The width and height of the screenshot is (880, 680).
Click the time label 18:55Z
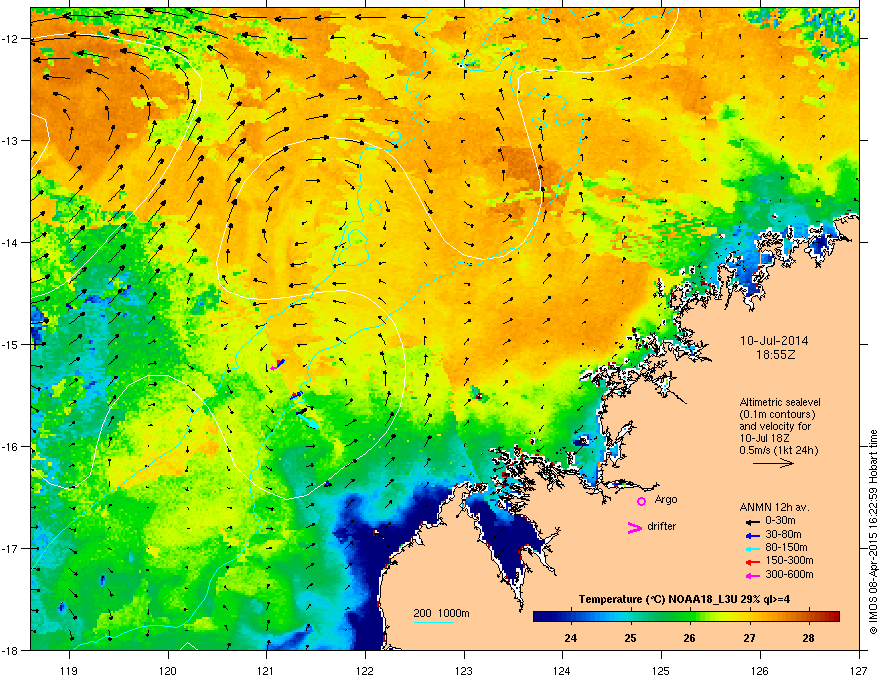point(776,355)
